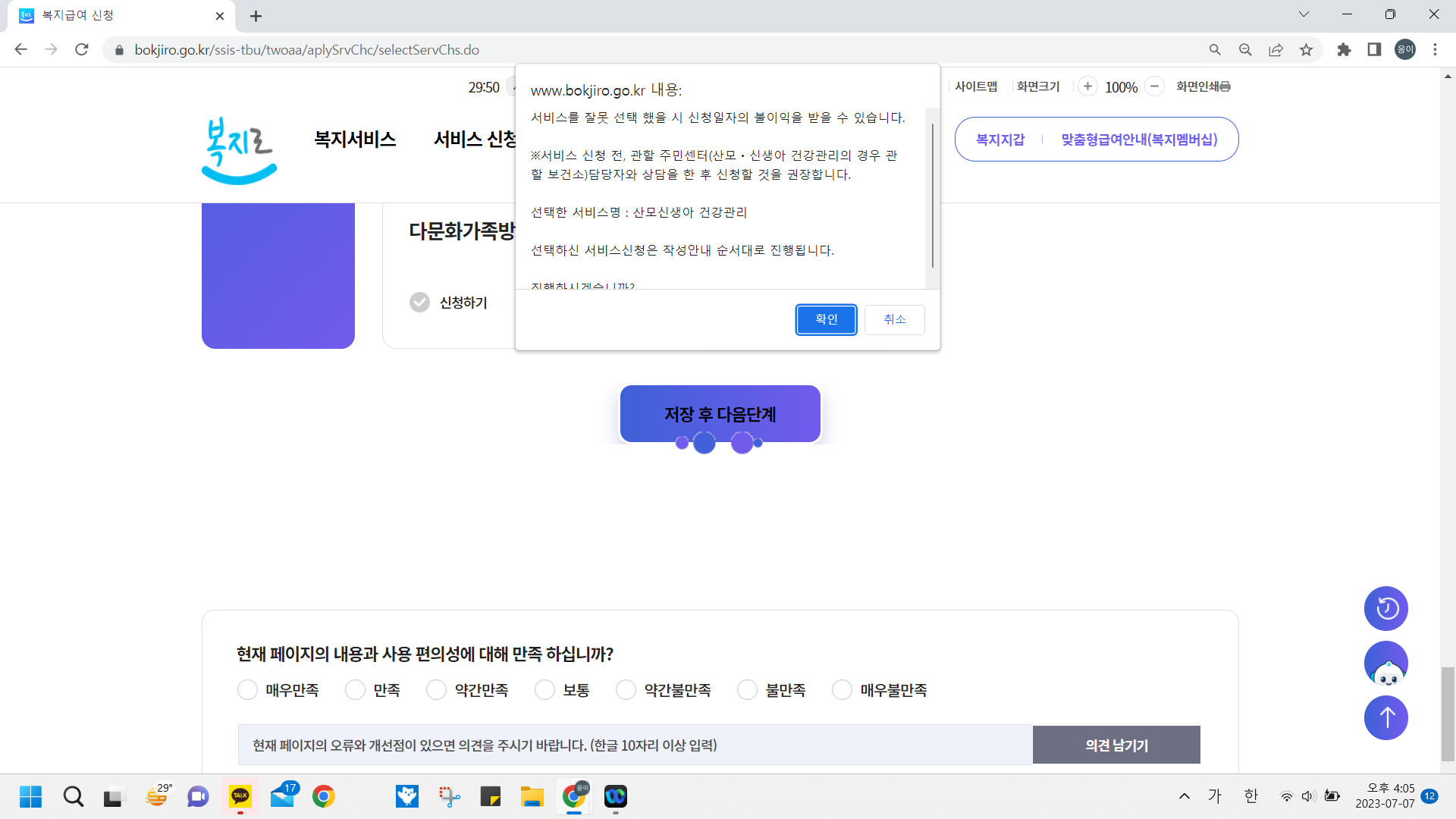
Task: Open the 복지서비스 menu
Action: point(354,139)
